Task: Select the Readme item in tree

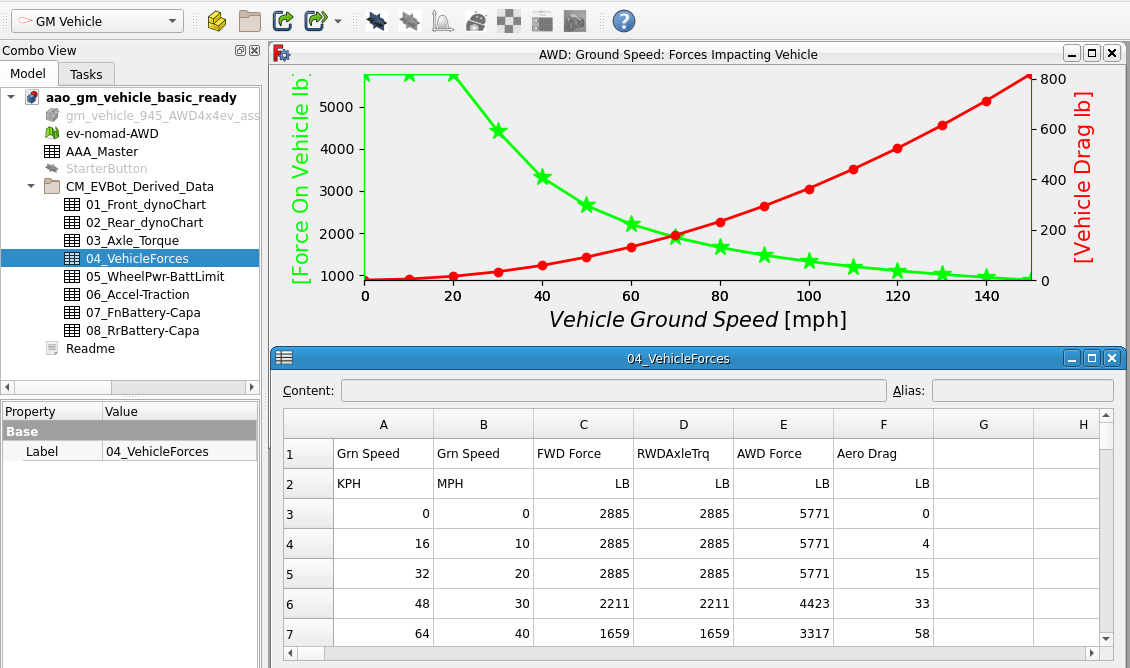Action: click(90, 348)
